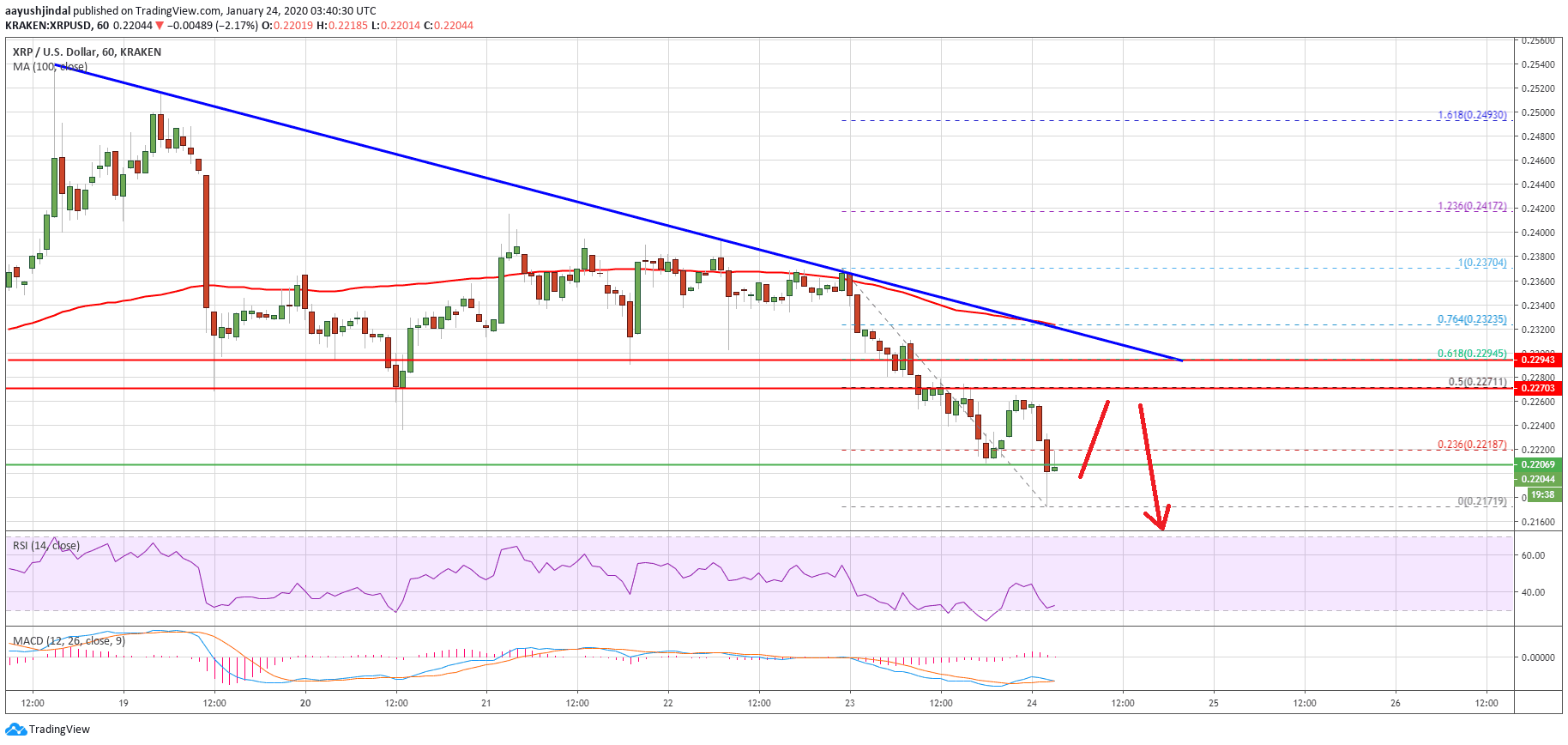Click the 1.236(0.24172) Fibonacci label

click(1472, 206)
